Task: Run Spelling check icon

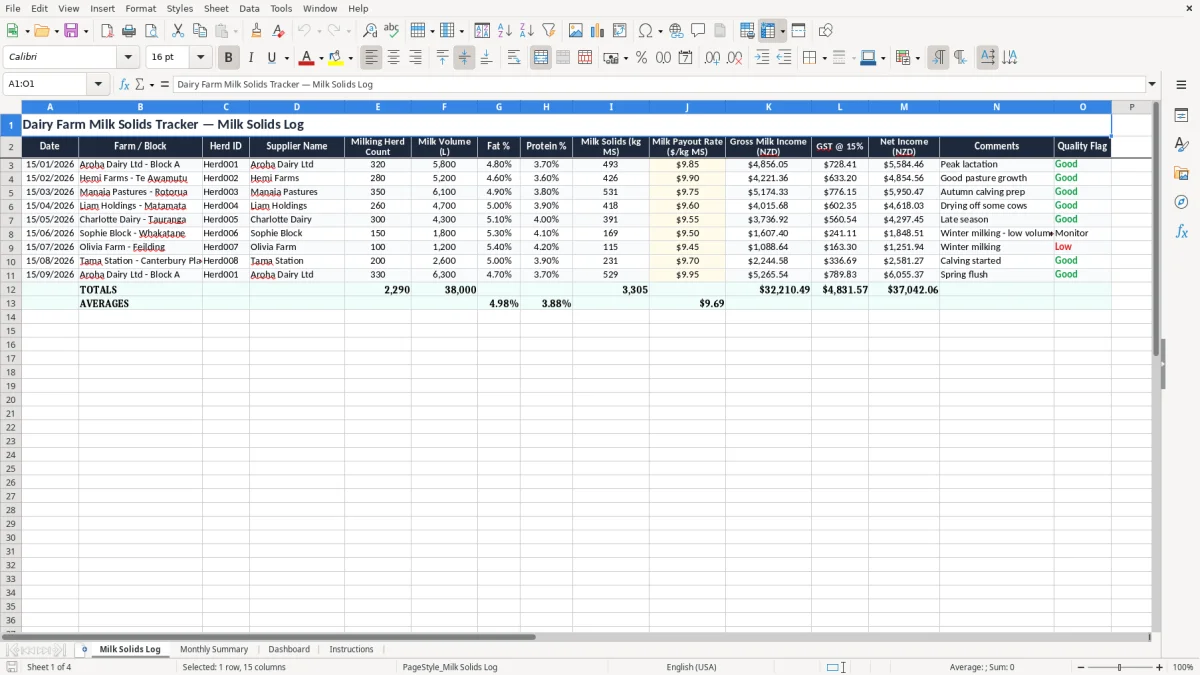Action: (392, 31)
